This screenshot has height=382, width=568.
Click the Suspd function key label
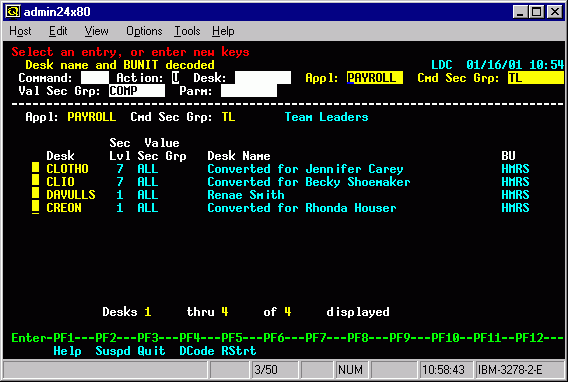[113, 351]
